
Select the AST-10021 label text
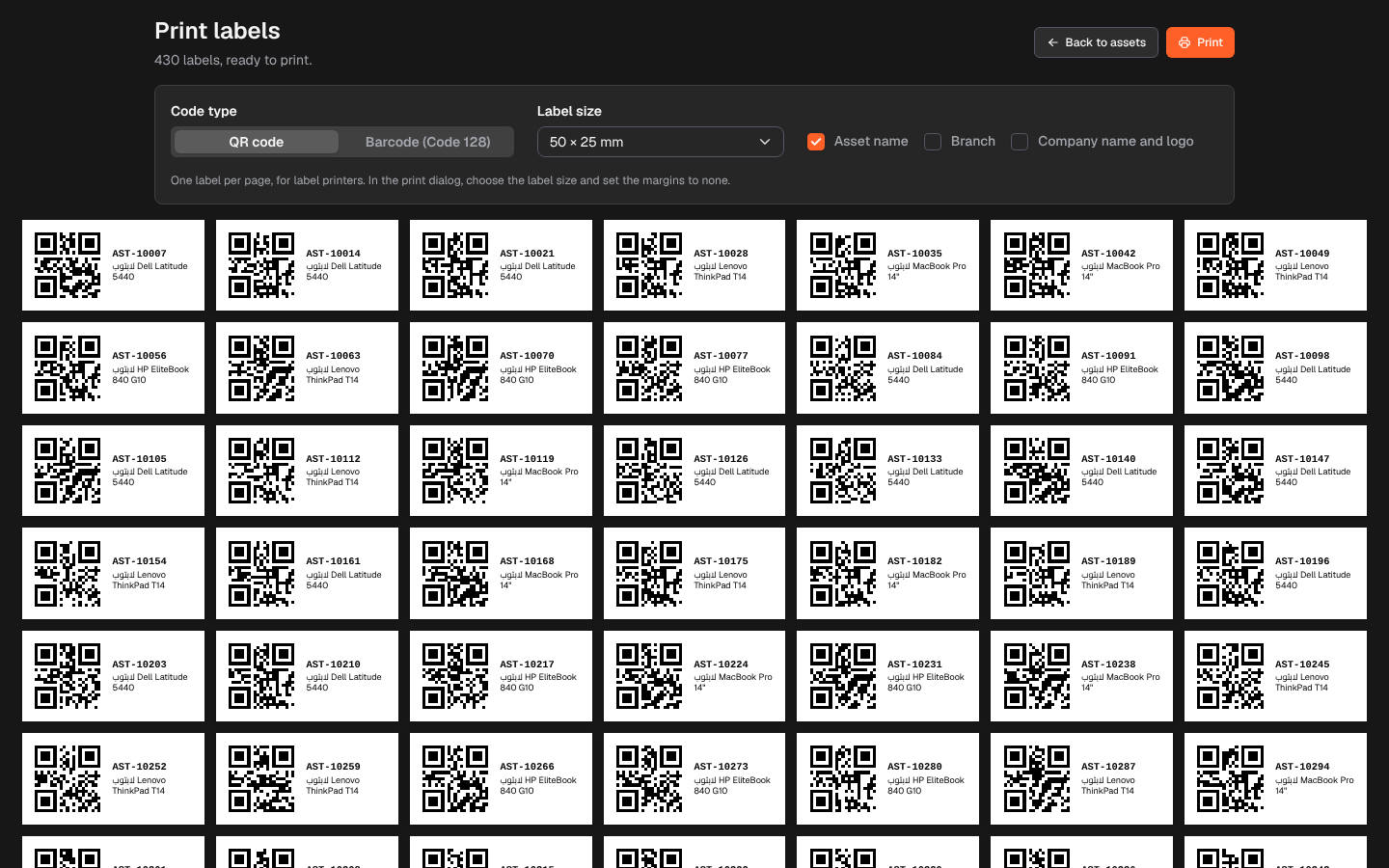[x=527, y=254]
